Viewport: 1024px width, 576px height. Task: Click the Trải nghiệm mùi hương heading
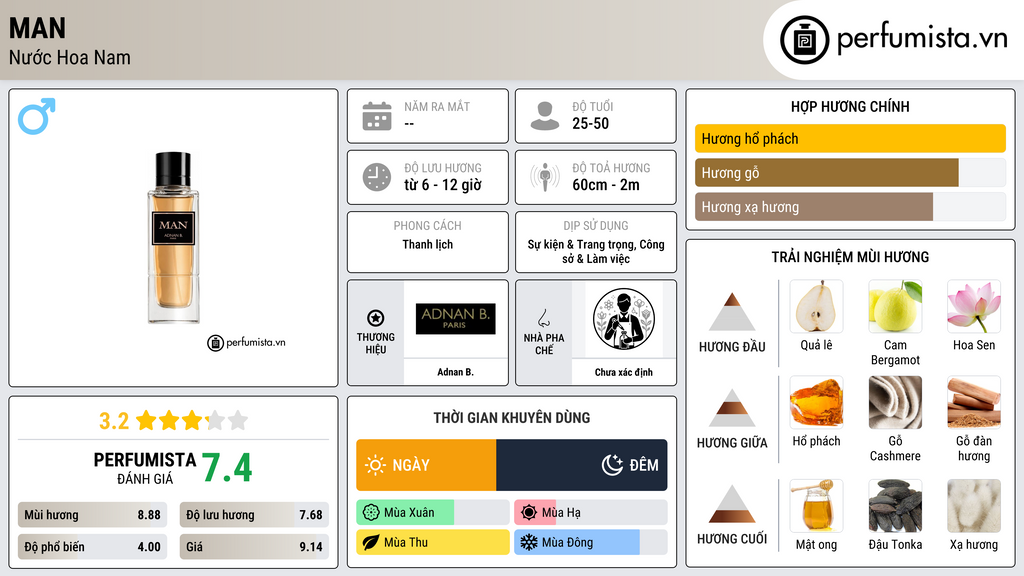(x=850, y=257)
